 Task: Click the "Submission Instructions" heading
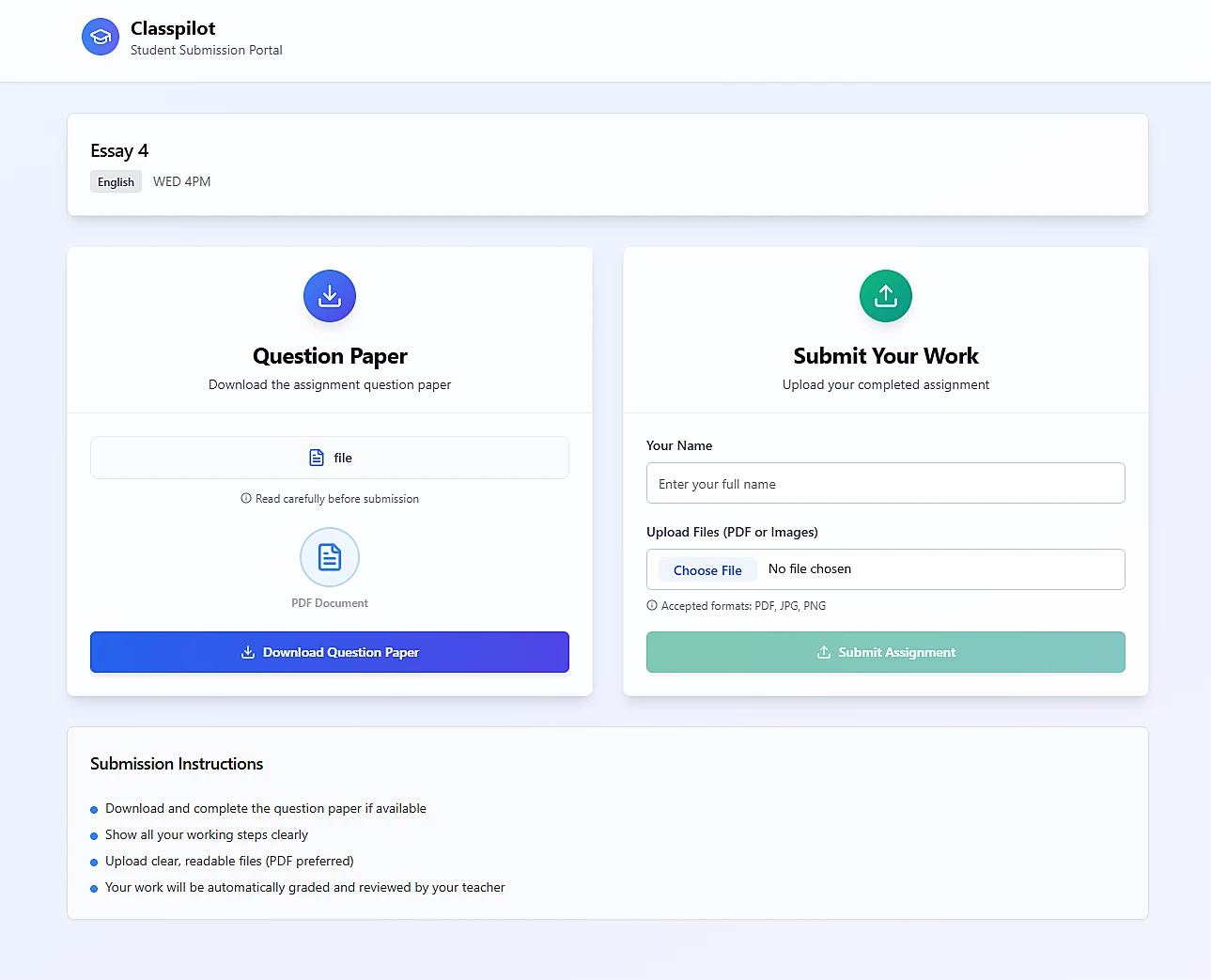(x=177, y=764)
